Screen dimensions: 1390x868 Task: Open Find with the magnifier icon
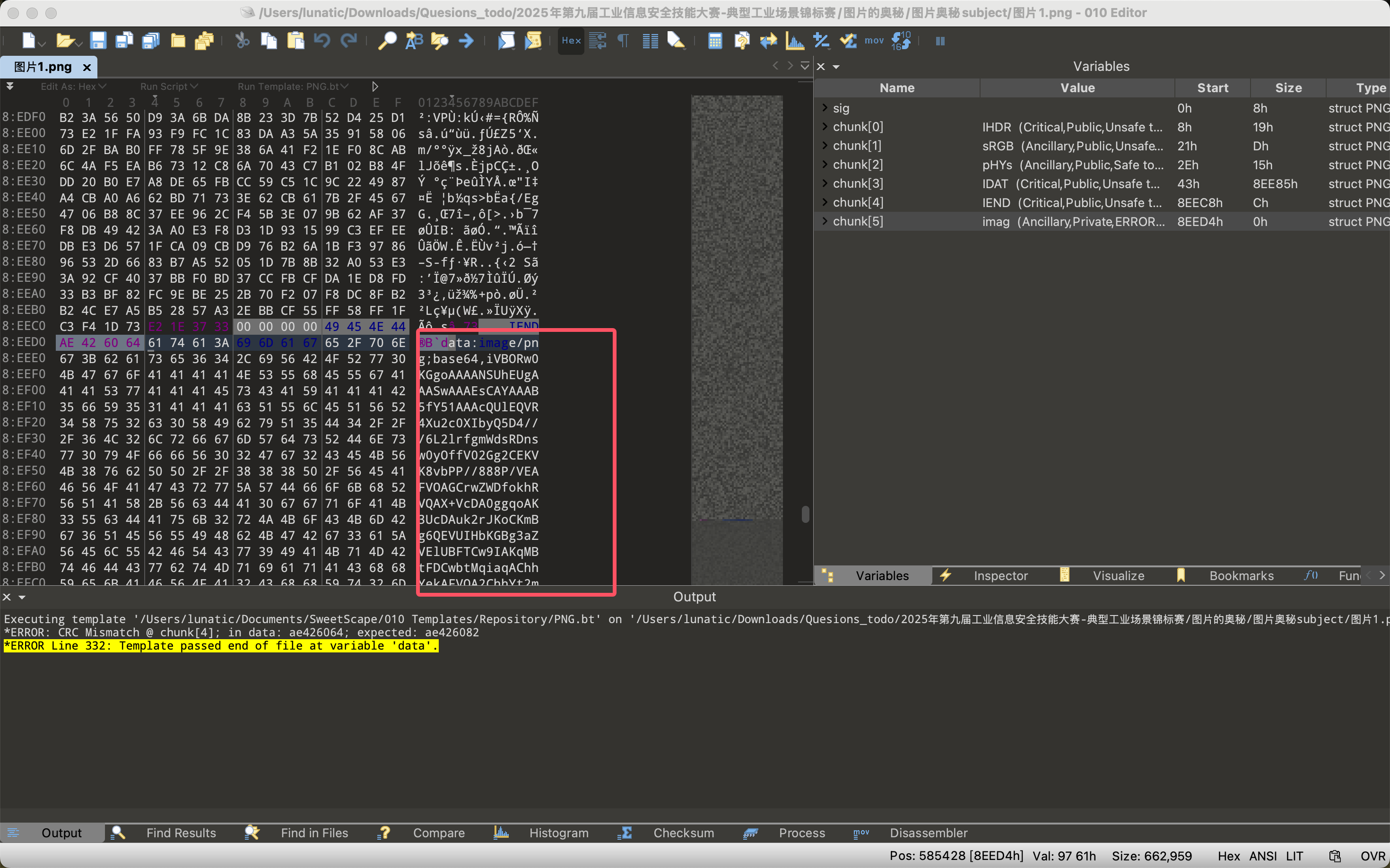point(387,41)
